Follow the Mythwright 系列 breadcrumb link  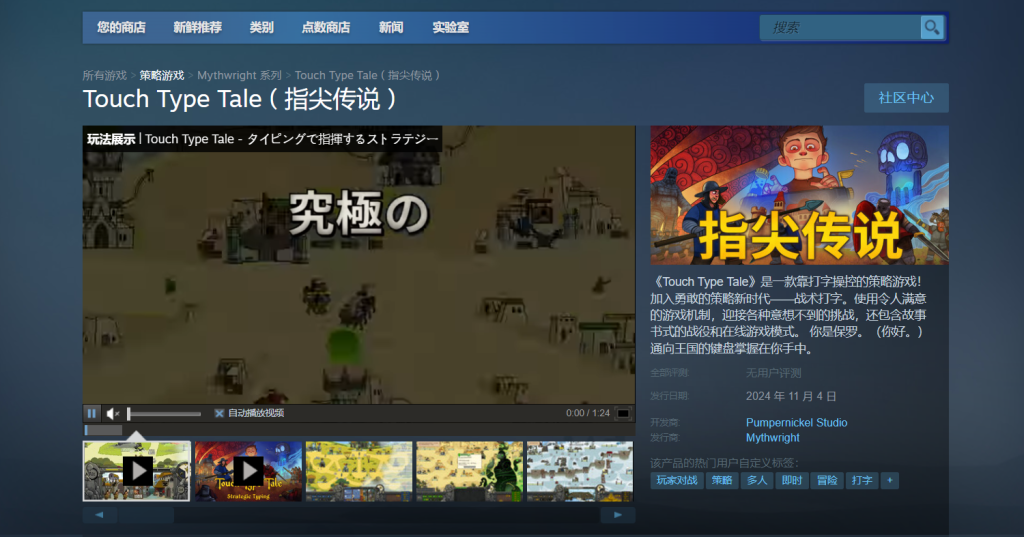(x=239, y=76)
